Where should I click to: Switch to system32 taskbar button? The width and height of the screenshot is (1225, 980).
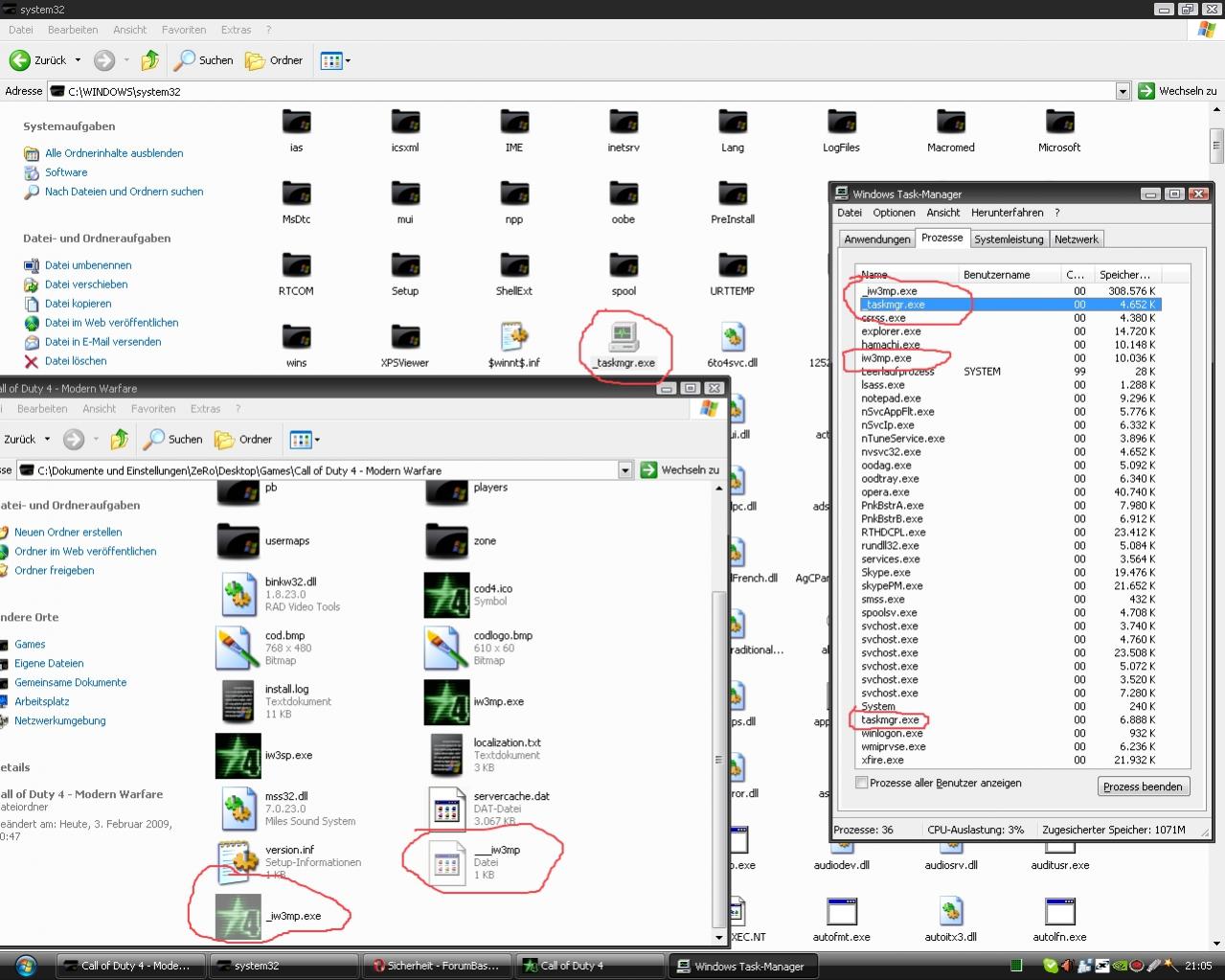pyautogui.click(x=284, y=966)
